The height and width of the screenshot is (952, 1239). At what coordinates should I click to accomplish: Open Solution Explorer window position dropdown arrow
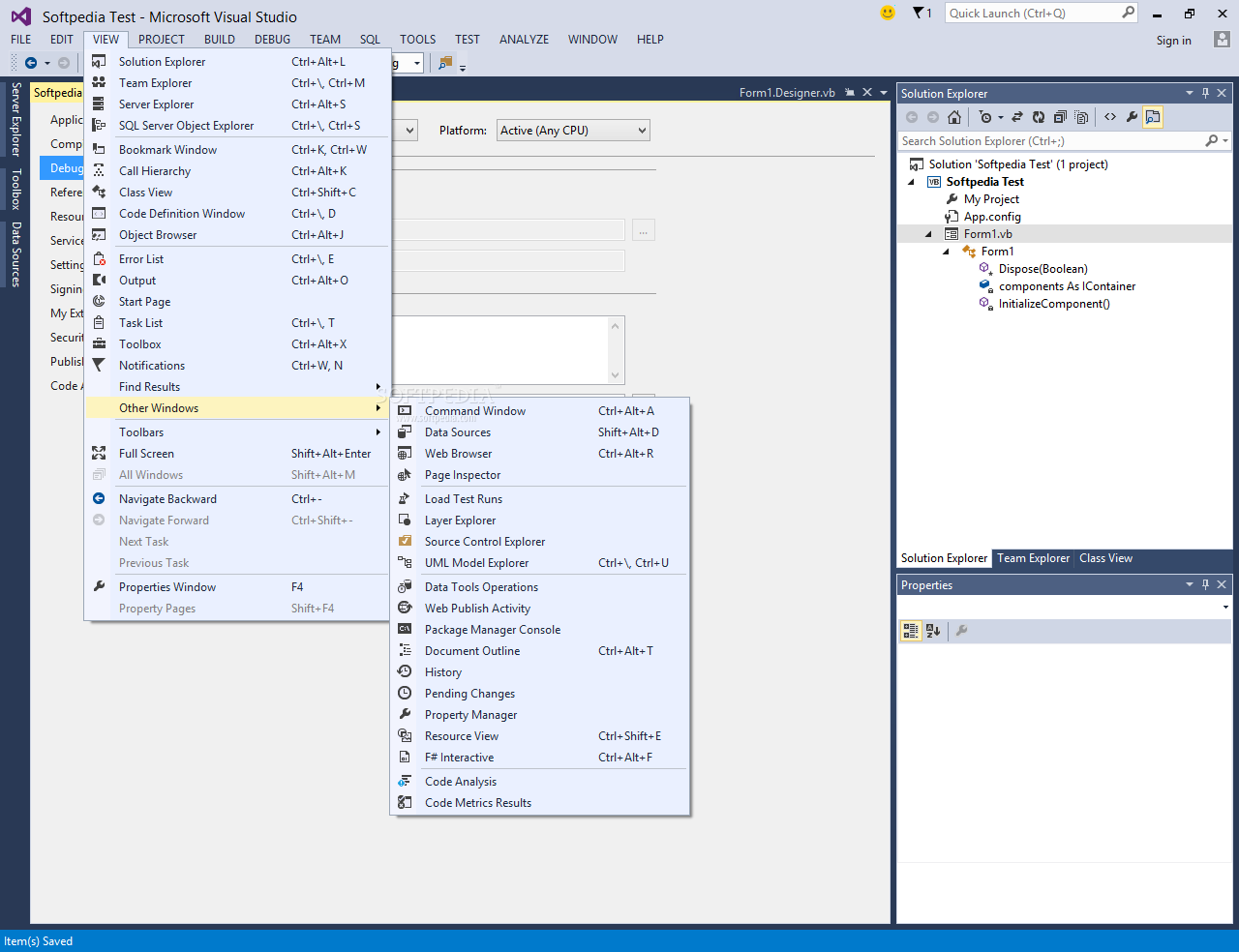pyautogui.click(x=1190, y=94)
